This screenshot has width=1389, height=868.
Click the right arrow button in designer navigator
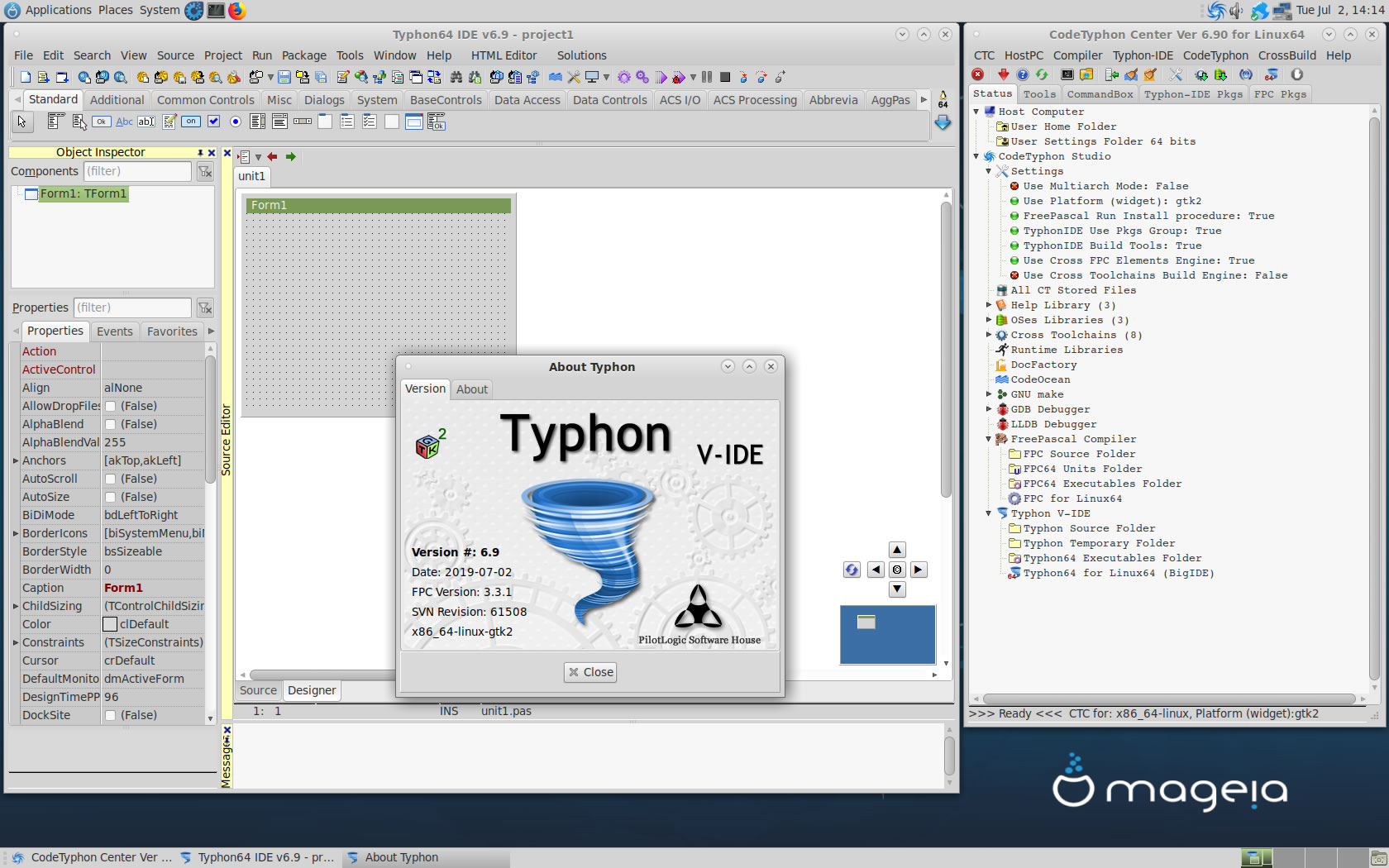coord(919,570)
